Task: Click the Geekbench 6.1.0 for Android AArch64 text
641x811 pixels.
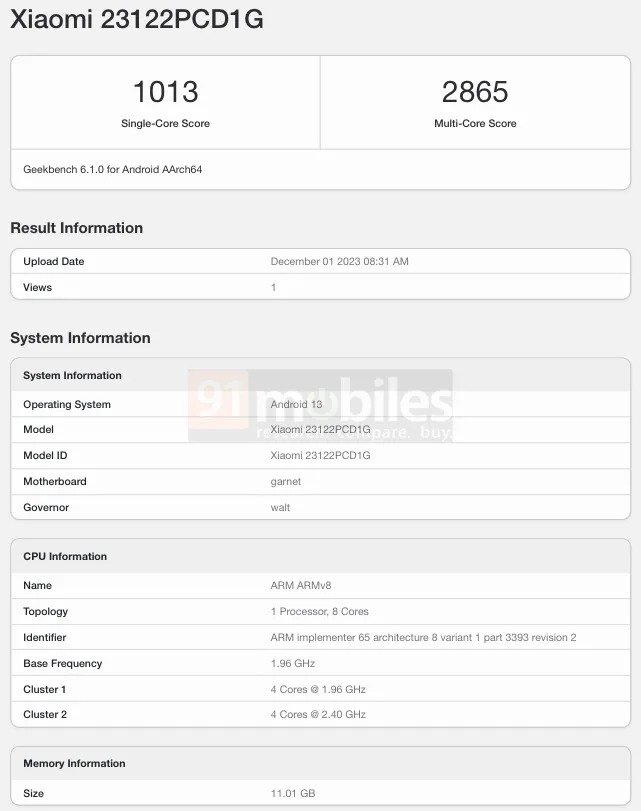Action: [113, 170]
